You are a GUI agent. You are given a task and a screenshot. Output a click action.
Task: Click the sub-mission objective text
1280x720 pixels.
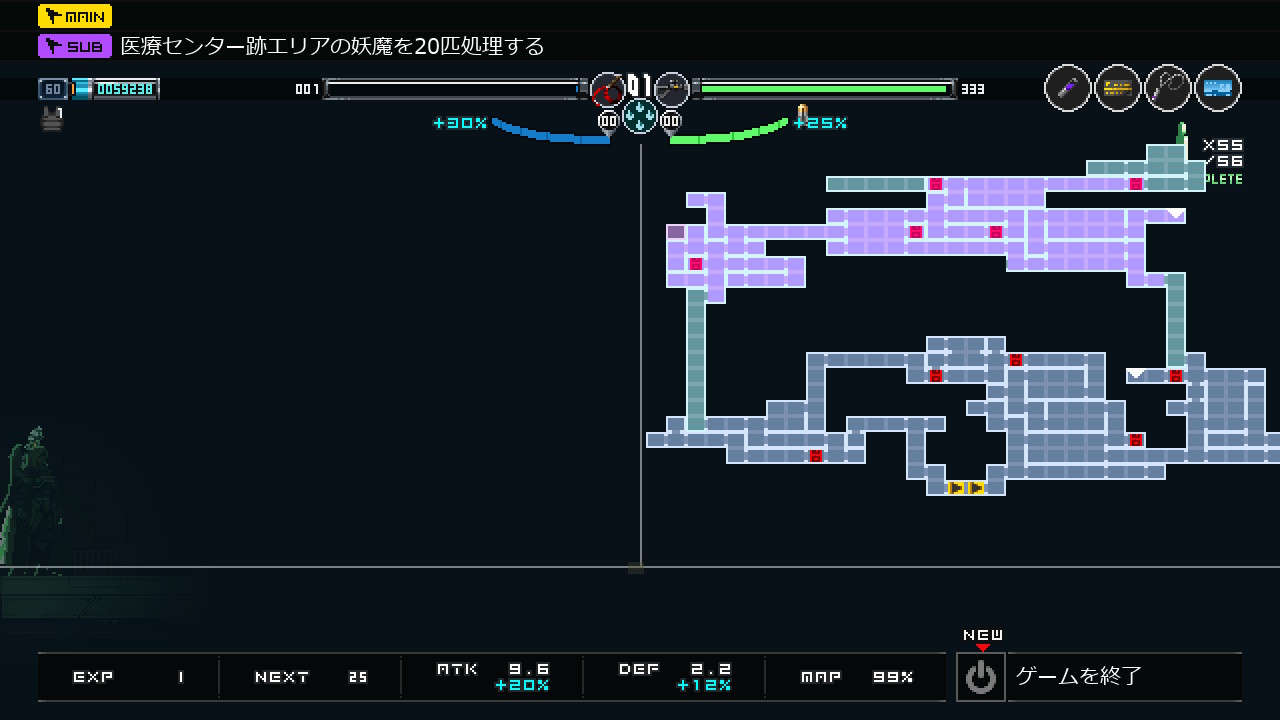pyautogui.click(x=332, y=46)
